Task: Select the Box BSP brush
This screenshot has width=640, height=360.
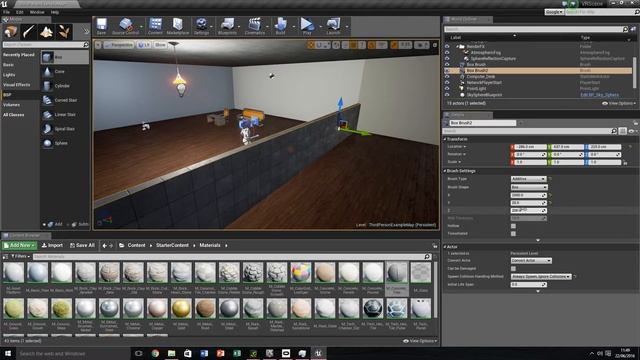Action: click(x=65, y=57)
